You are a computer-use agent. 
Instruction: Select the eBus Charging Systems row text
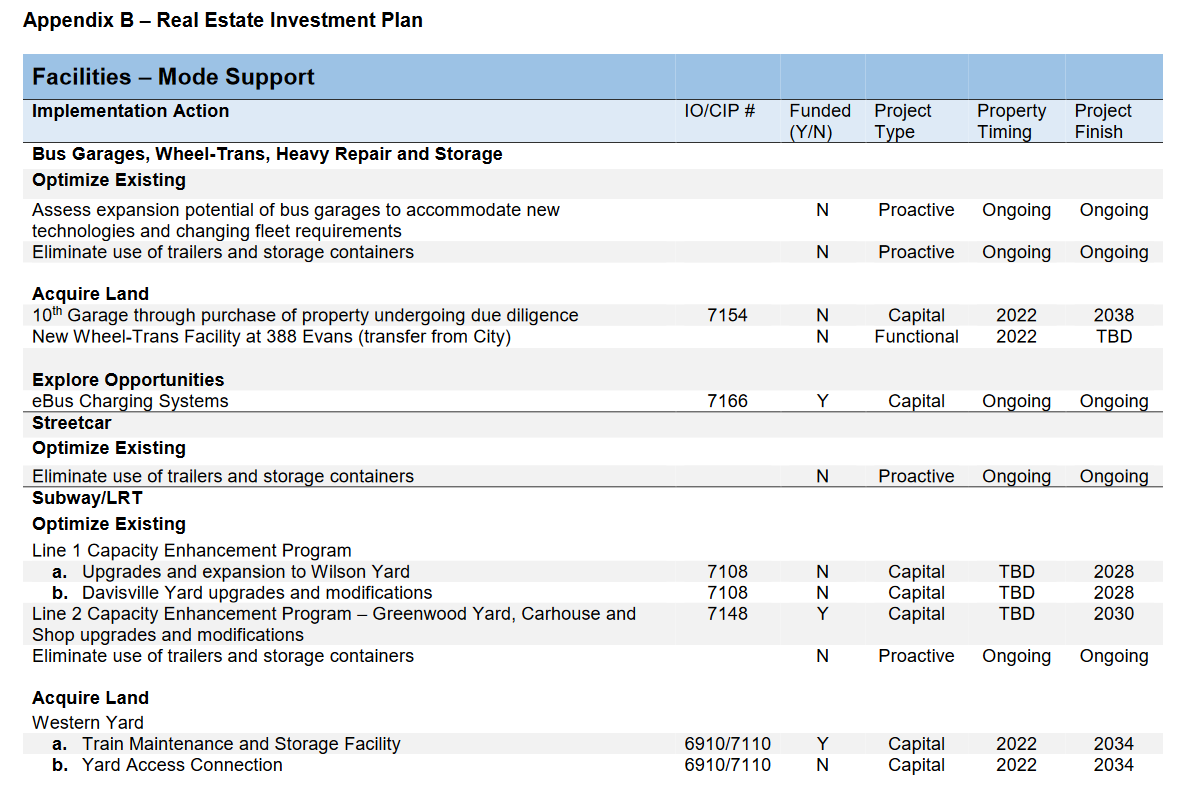(130, 401)
